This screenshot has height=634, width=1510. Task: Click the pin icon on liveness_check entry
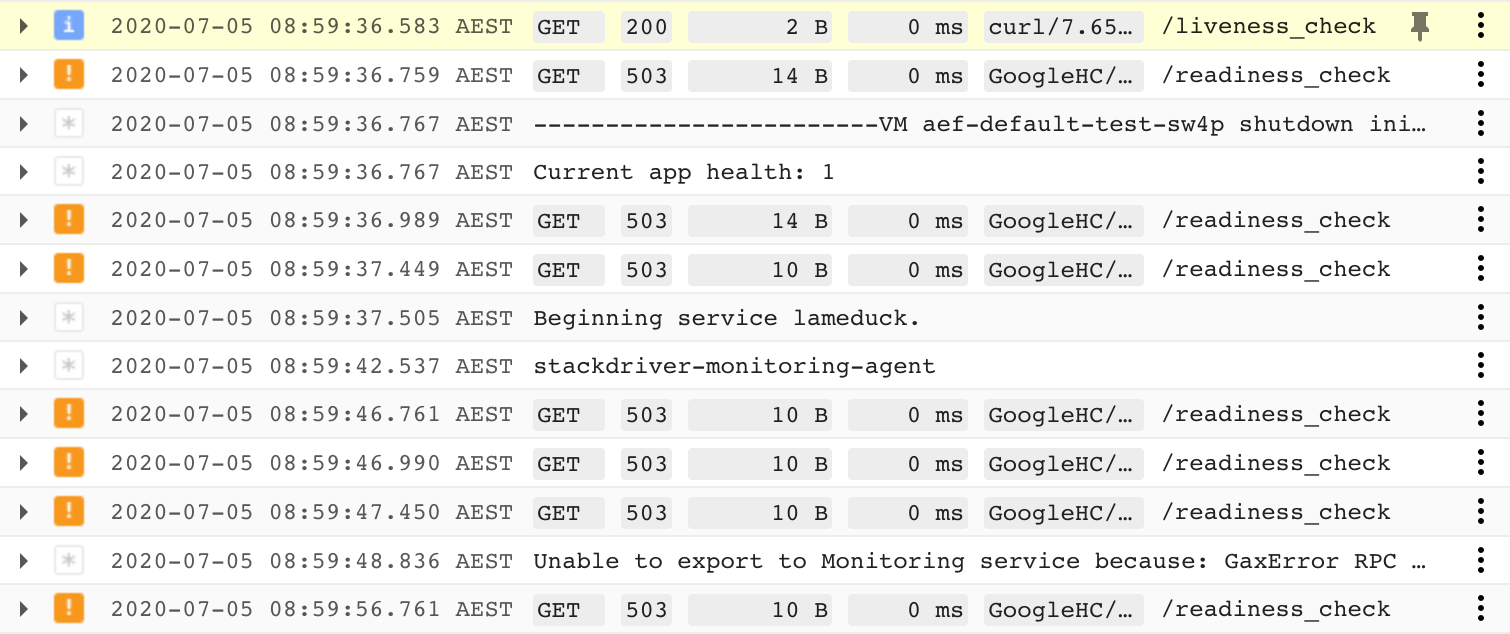(1419, 27)
